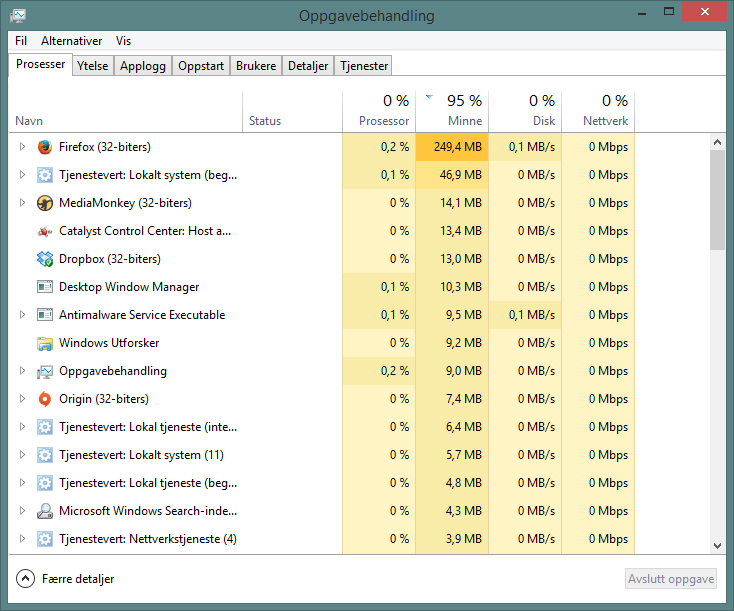Click the Avslutt oppgave button
Image resolution: width=734 pixels, height=611 pixels.
tap(671, 579)
